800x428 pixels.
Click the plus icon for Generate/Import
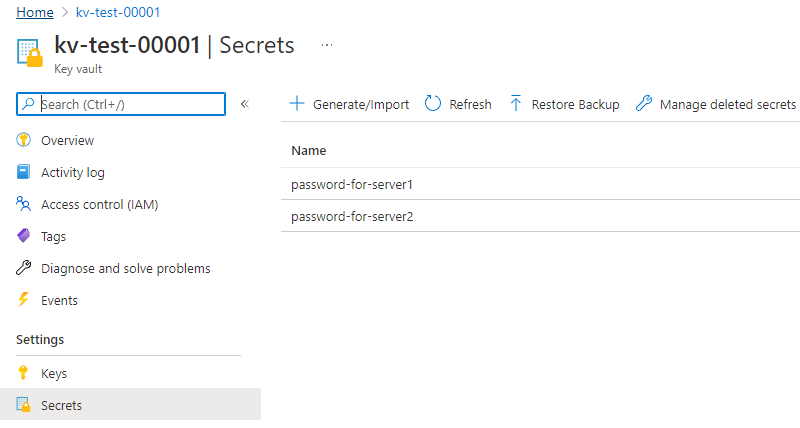[x=297, y=104]
